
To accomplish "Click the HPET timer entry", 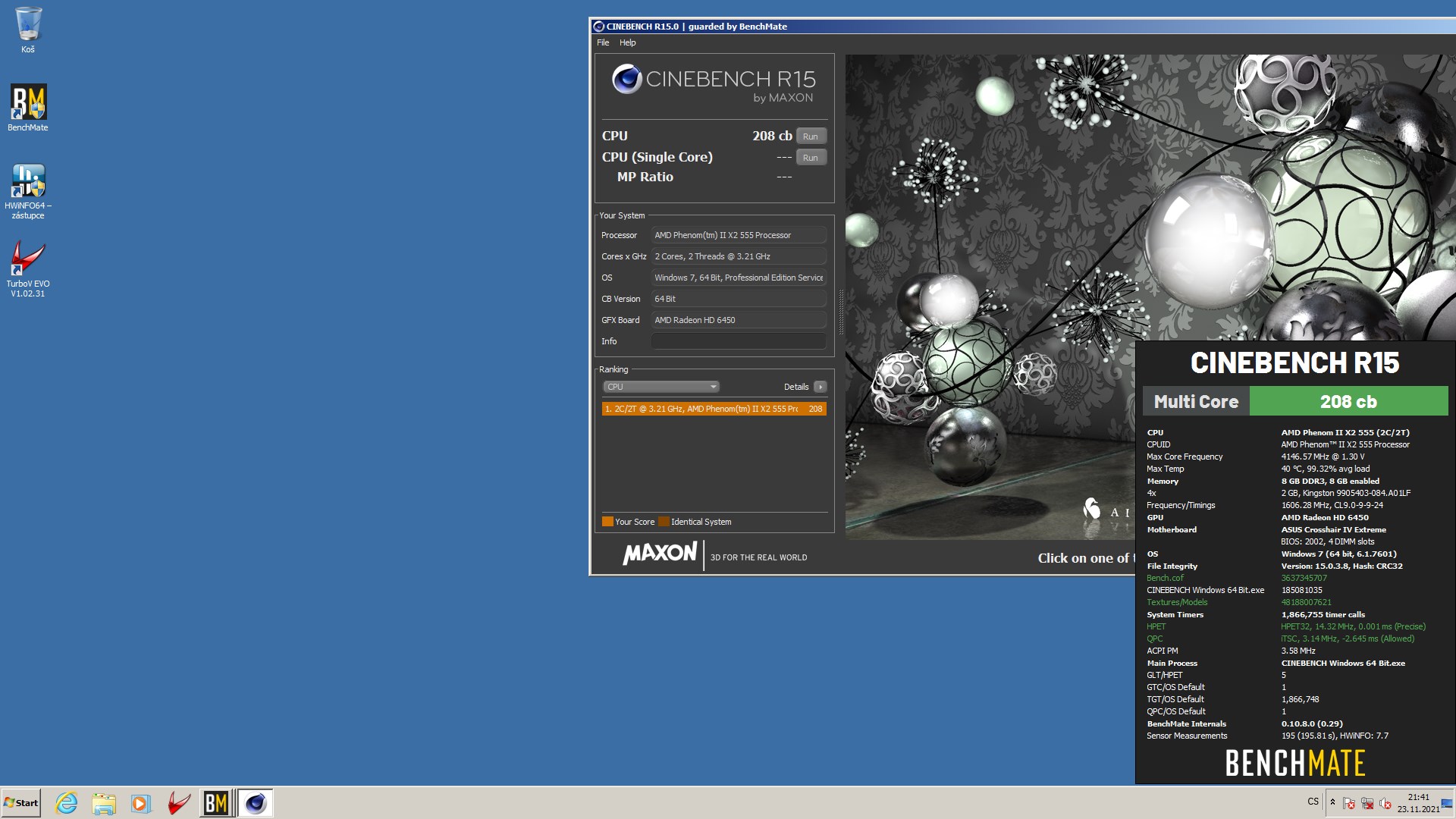I will (1156, 626).
